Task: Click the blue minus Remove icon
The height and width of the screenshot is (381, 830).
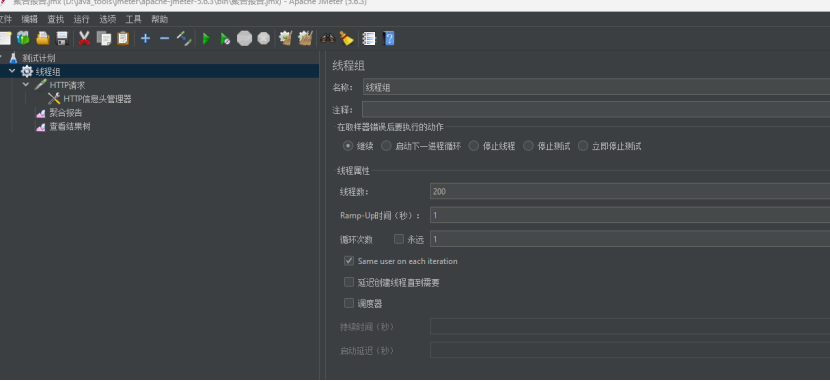Action: 165,38
